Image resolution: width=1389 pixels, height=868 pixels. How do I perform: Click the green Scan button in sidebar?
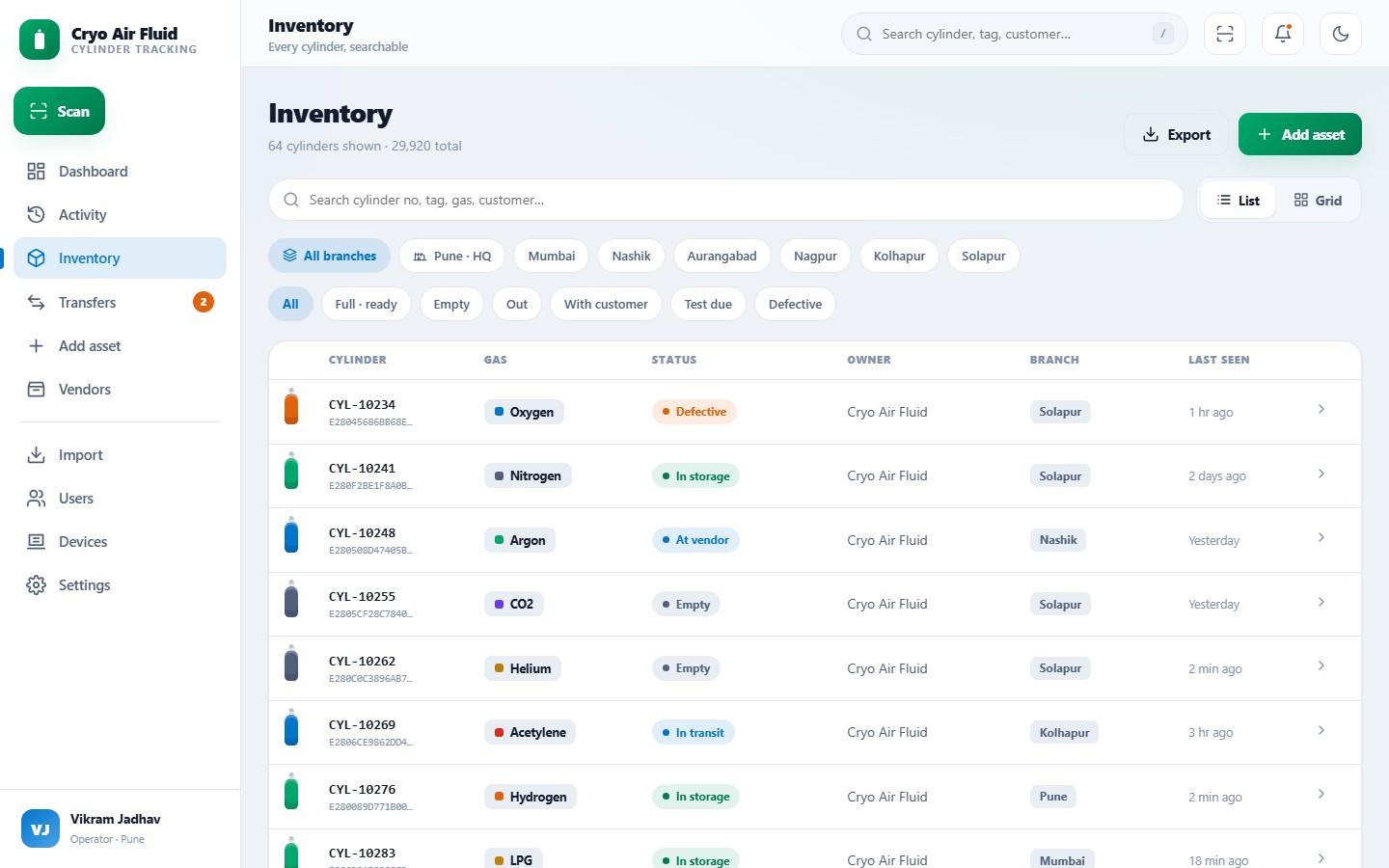[x=59, y=111]
